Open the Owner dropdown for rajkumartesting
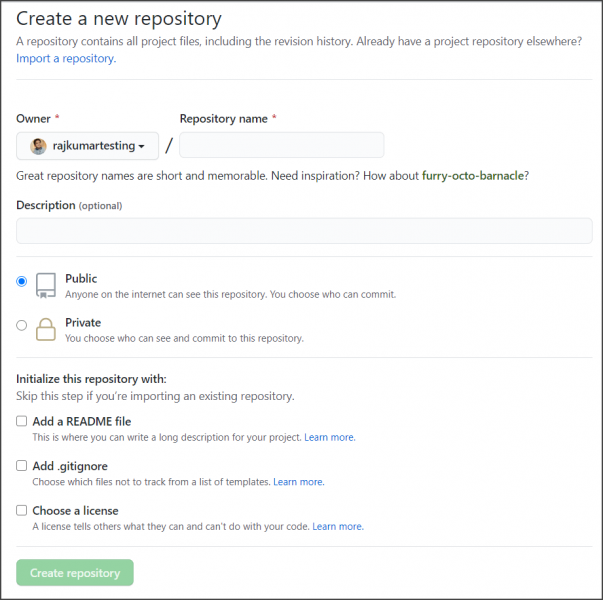The height and width of the screenshot is (600, 603). coord(88,146)
